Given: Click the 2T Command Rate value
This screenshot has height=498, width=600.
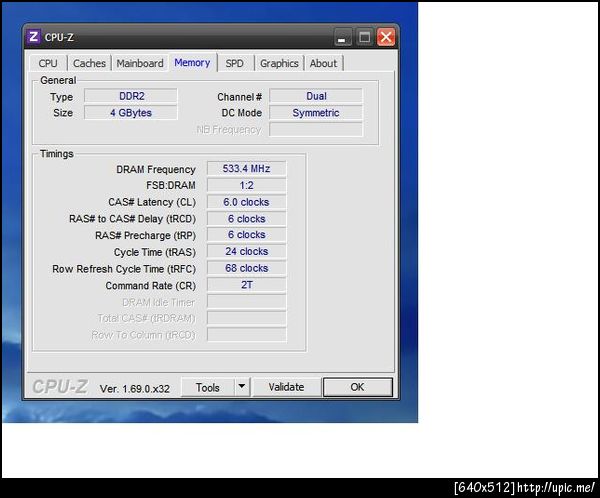Looking at the screenshot, I should (246, 285).
